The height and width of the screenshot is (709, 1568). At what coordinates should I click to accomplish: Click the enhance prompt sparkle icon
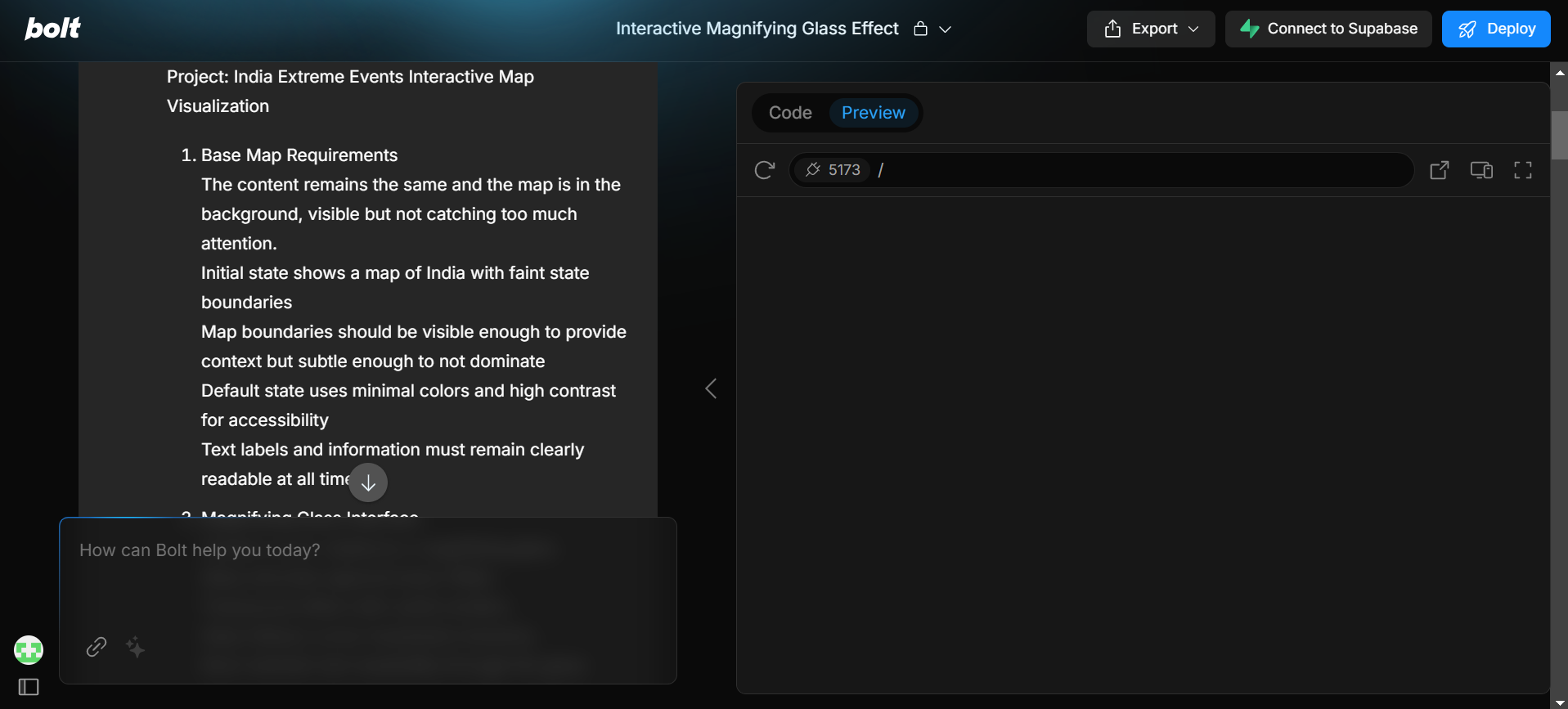pos(136,648)
